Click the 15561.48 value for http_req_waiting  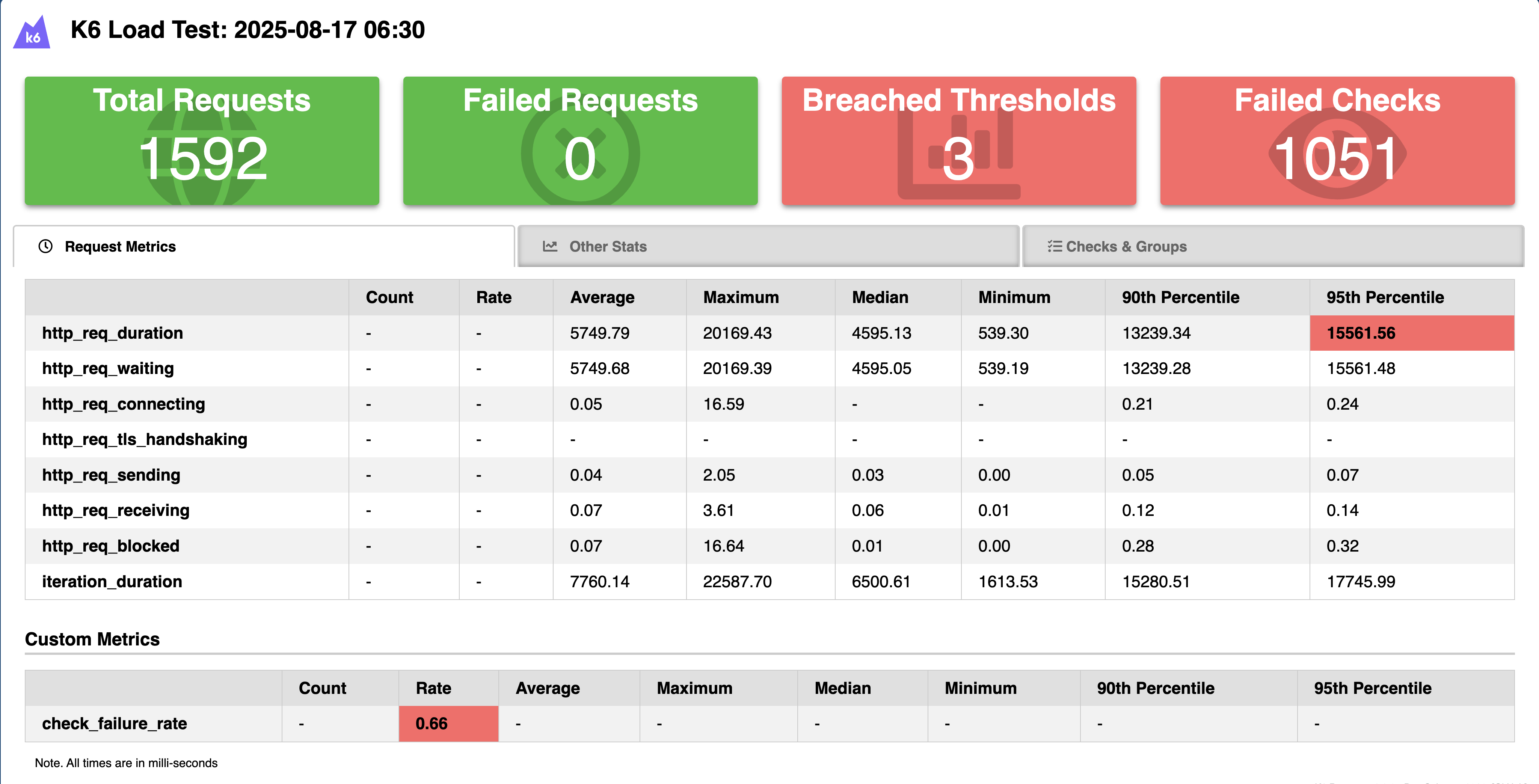[1361, 368]
